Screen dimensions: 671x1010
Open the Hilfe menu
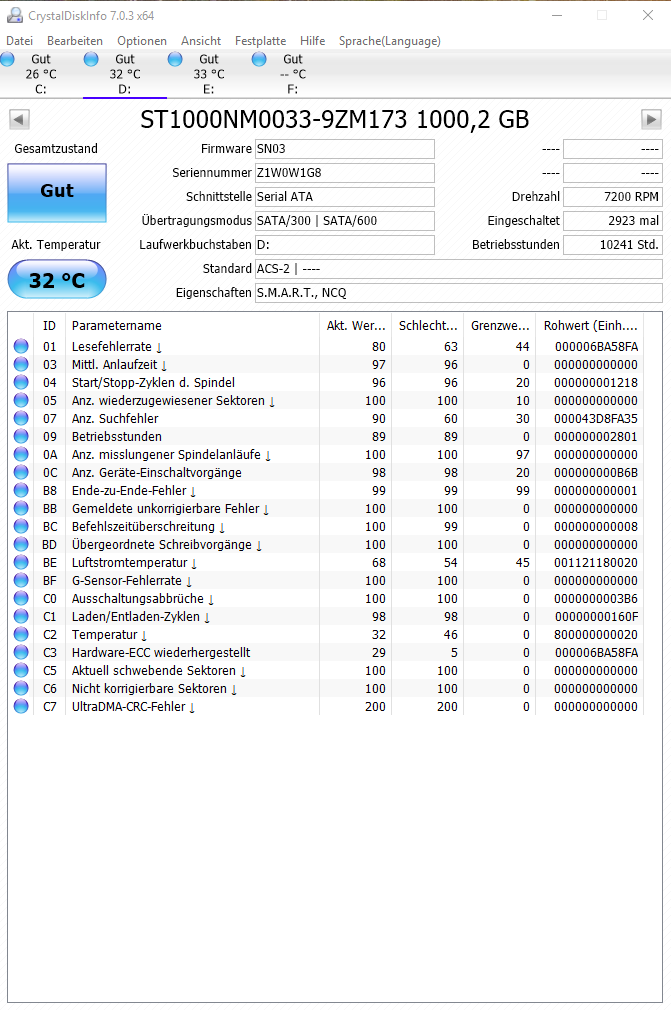(312, 41)
